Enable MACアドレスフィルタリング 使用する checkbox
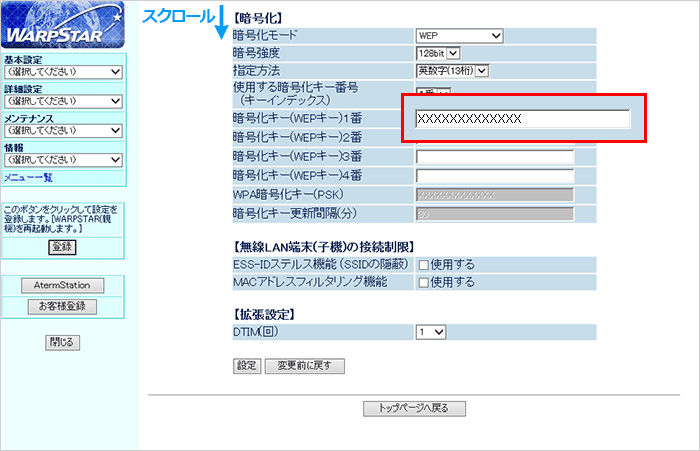700x451 pixels. pyautogui.click(x=423, y=283)
